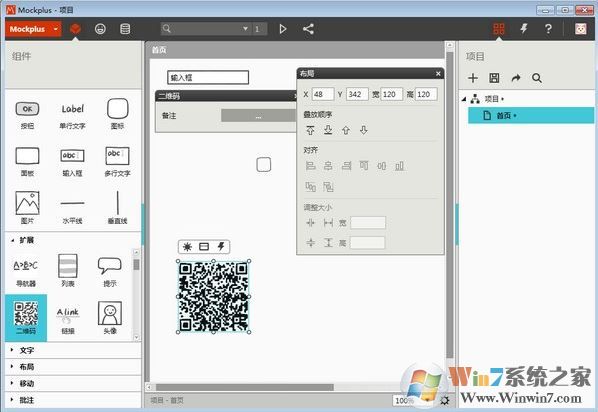Open the search box dropdown arrow

pos(245,29)
